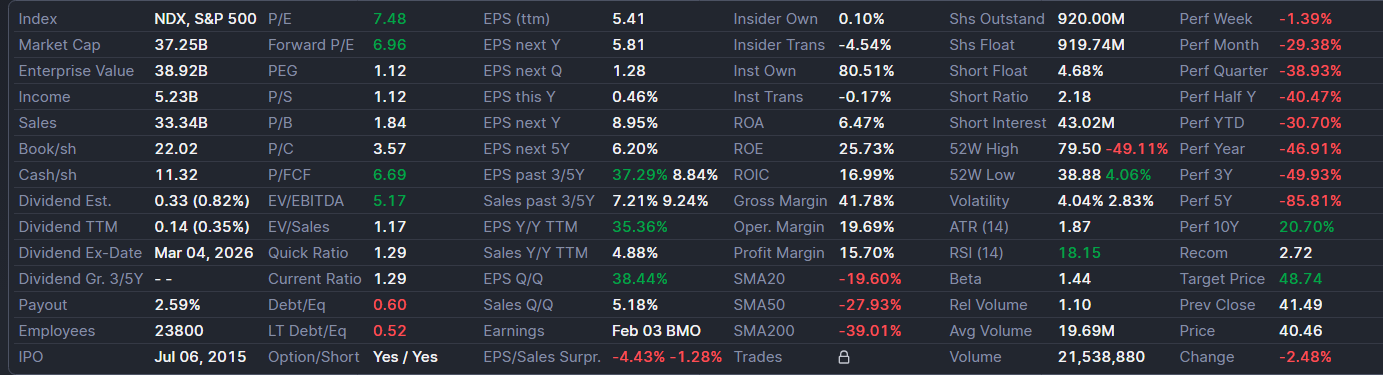Click the P/C value 3.57
This screenshot has width=1383, height=375.
[x=389, y=148]
